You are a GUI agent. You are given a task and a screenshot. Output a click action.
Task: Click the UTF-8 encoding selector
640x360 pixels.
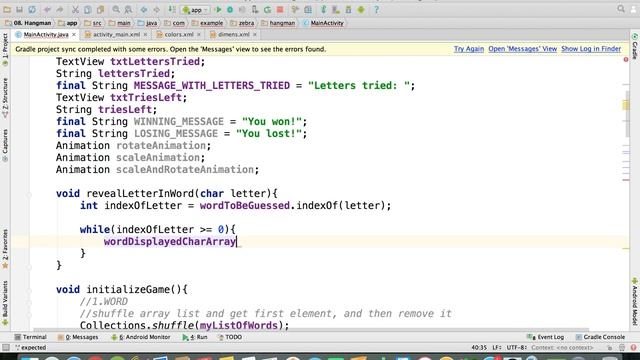[x=517, y=348]
